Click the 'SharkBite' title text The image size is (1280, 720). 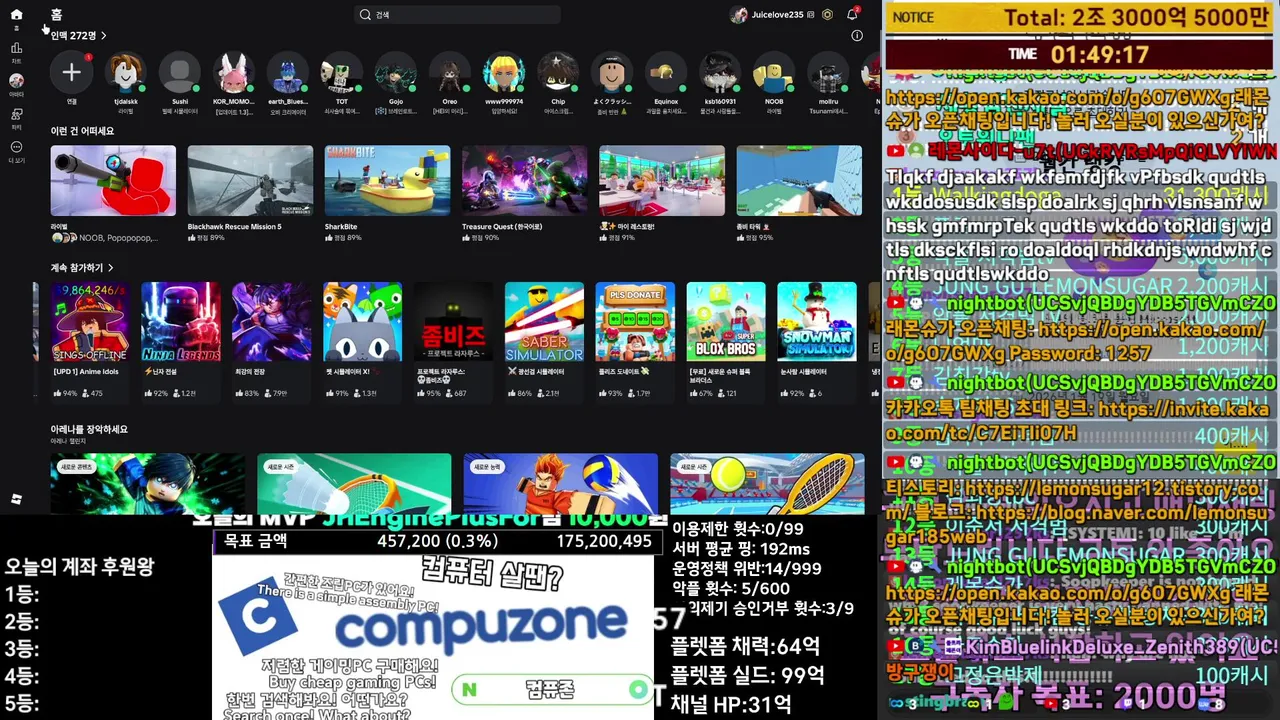click(x=341, y=227)
